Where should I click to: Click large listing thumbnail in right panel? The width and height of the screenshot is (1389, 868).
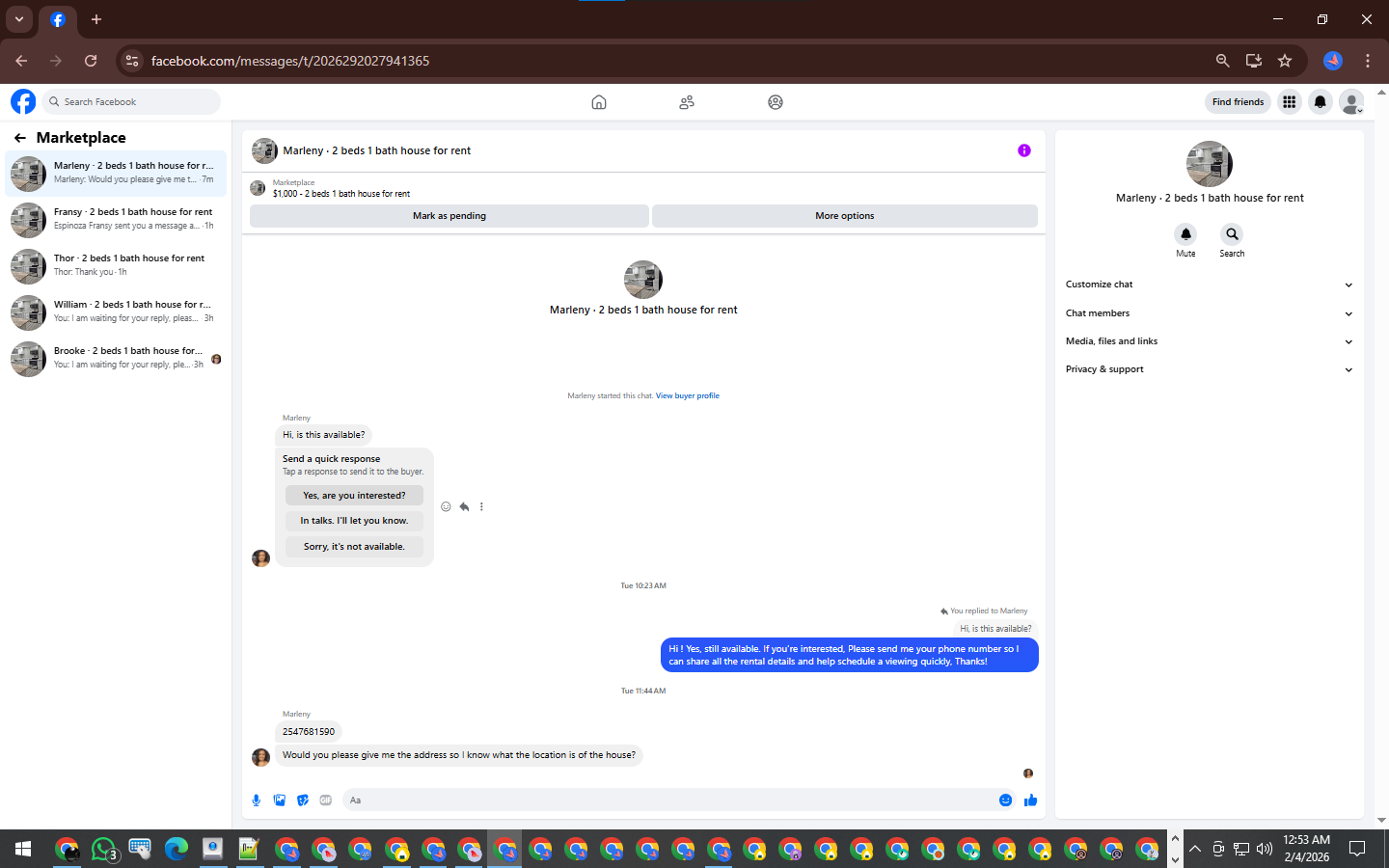(x=1210, y=164)
